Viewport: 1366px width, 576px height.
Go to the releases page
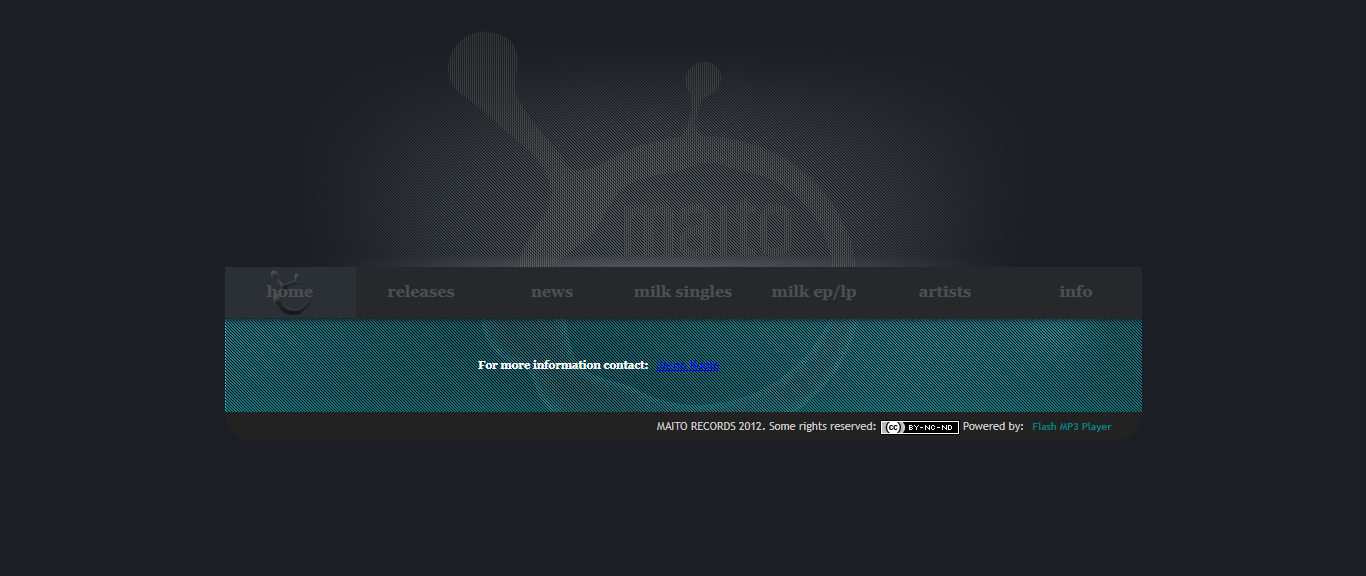click(x=421, y=292)
